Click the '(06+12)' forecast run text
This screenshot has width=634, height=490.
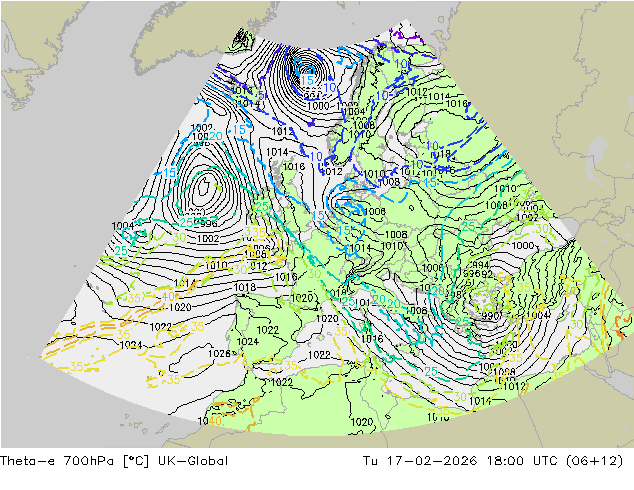(594, 460)
